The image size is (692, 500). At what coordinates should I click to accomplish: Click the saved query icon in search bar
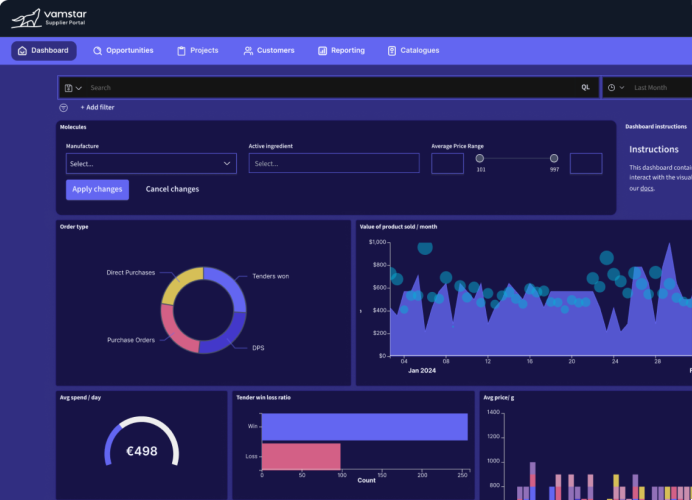click(68, 88)
